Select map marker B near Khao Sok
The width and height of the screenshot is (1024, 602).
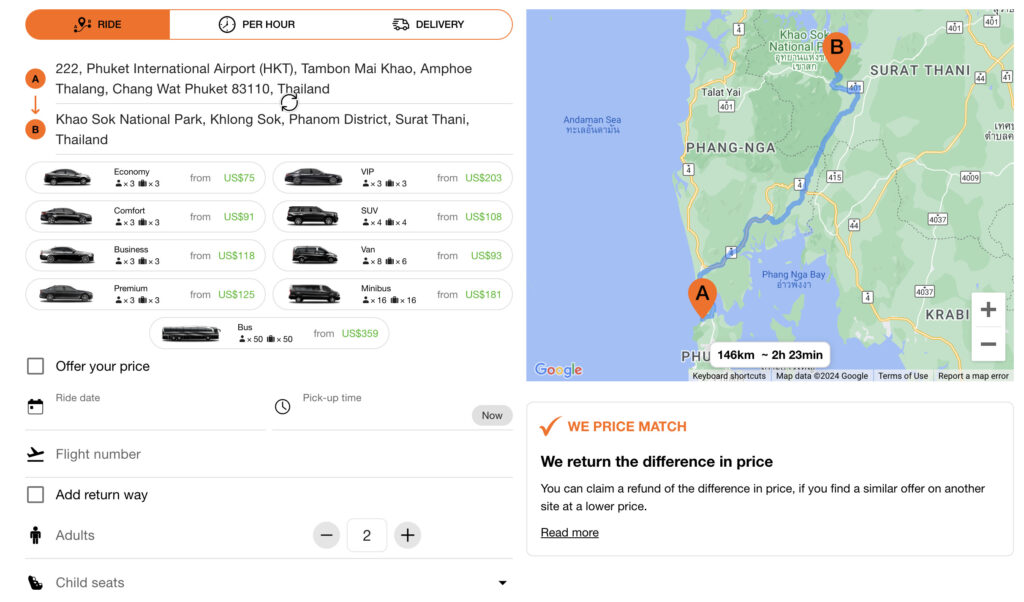pos(837,45)
